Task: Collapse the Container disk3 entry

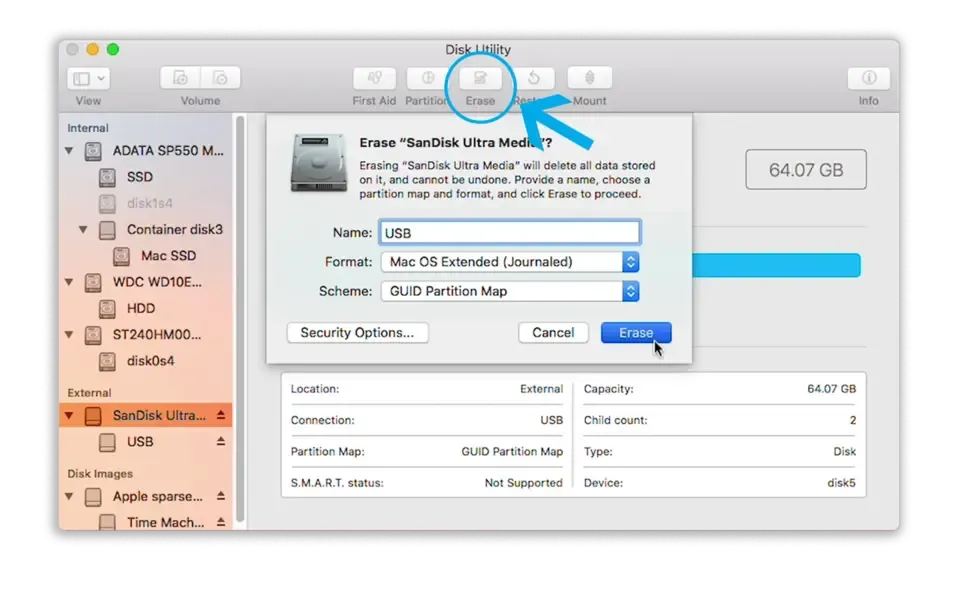Action: tap(84, 229)
